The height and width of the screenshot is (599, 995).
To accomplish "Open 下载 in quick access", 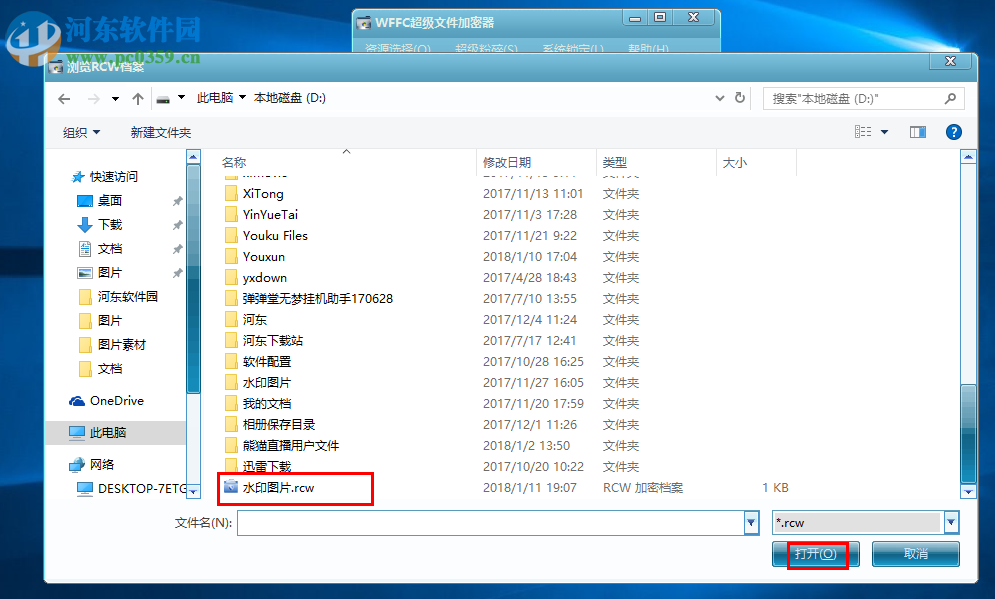I will tap(110, 225).
